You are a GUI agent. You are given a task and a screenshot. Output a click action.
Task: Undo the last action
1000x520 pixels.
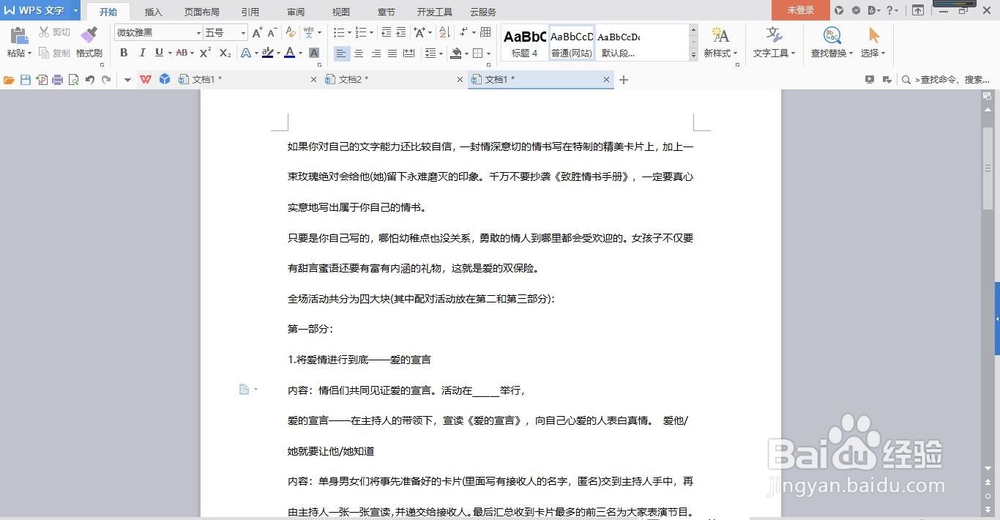90,80
